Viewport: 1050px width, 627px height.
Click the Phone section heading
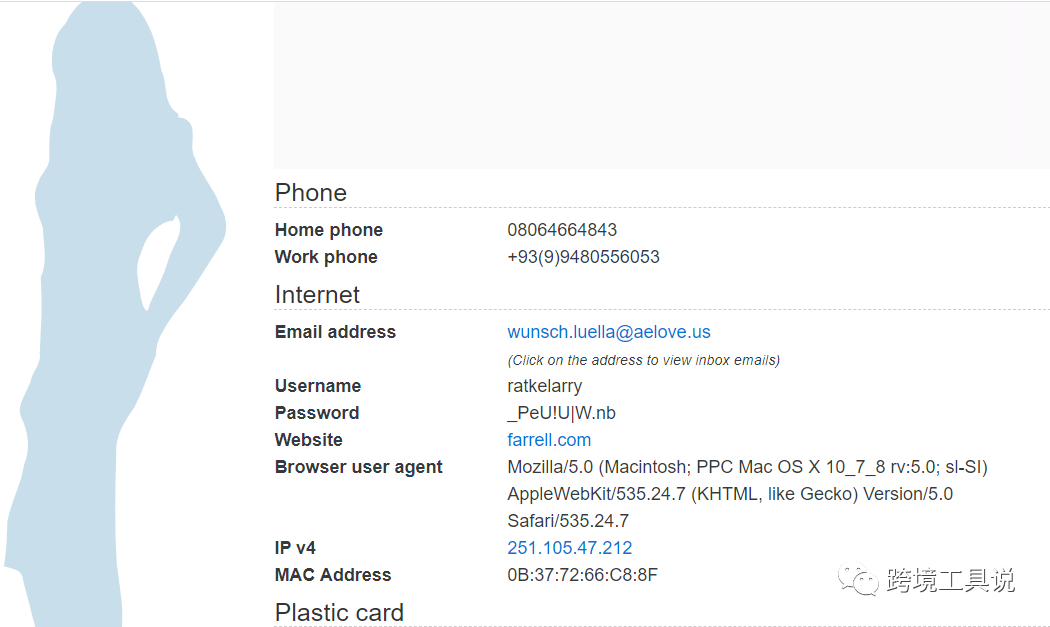311,193
